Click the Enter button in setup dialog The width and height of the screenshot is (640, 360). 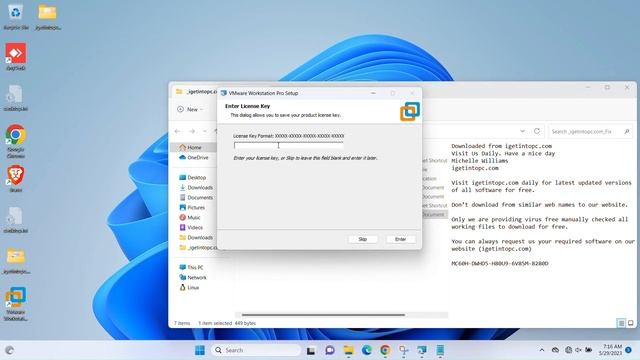click(400, 239)
